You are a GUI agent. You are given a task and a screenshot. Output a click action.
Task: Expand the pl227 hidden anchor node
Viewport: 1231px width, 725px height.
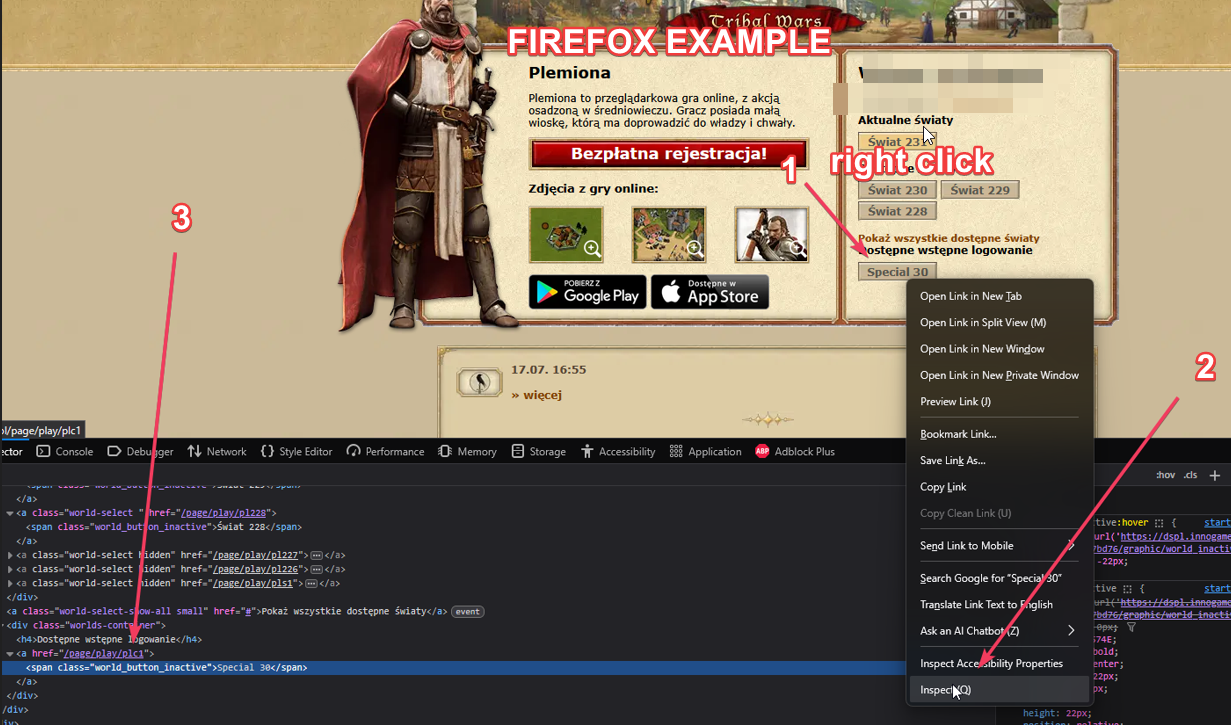[10, 555]
